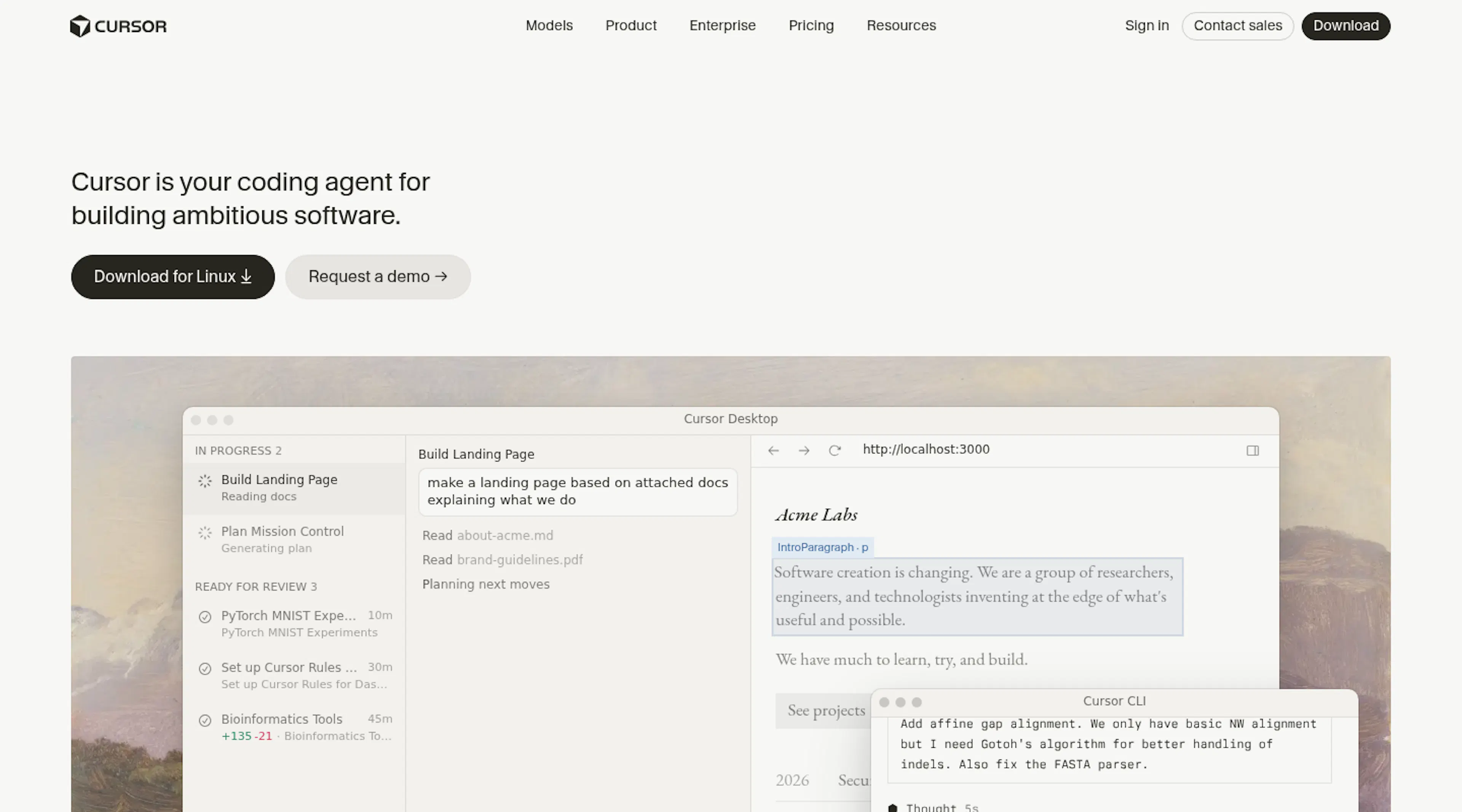Click the landing page prompt text box

(x=578, y=491)
